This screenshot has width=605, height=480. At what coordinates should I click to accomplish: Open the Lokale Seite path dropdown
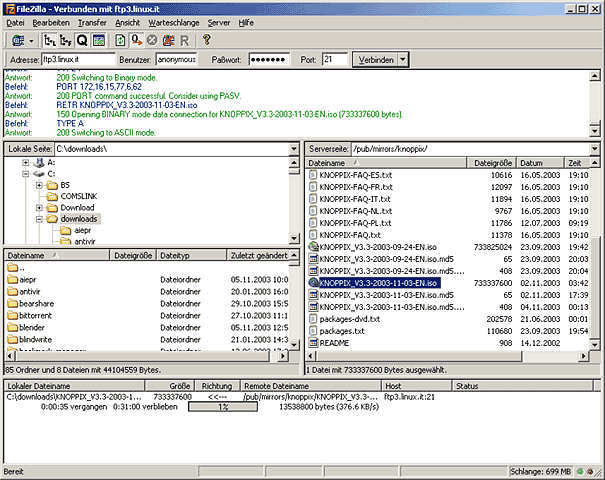[294, 149]
